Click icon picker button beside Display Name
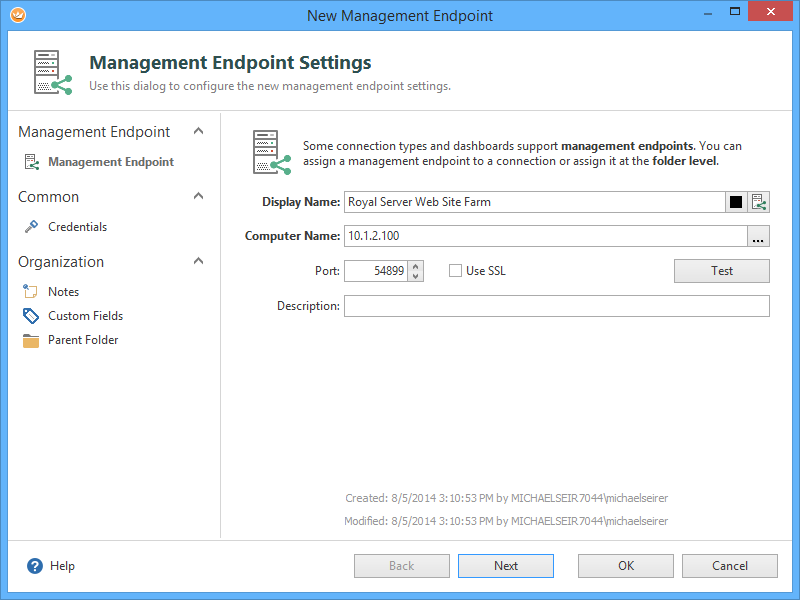The width and height of the screenshot is (800, 600). tap(759, 202)
